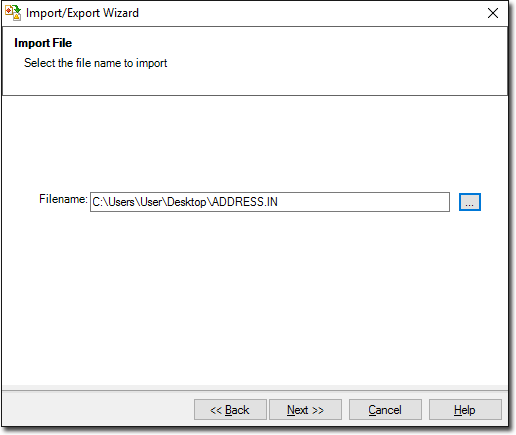Click into the Filename input field
Screen dimensions: 516x435
pyautogui.click(x=270, y=202)
